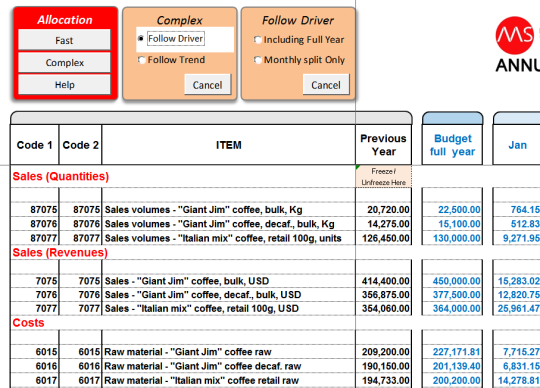Click Code 1 cell 7077

[34, 308]
